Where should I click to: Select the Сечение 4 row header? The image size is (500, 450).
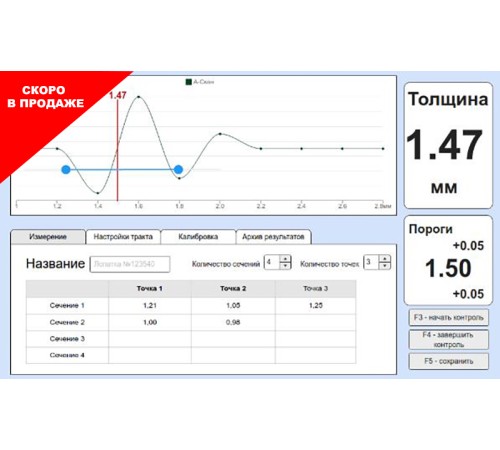click(x=67, y=355)
